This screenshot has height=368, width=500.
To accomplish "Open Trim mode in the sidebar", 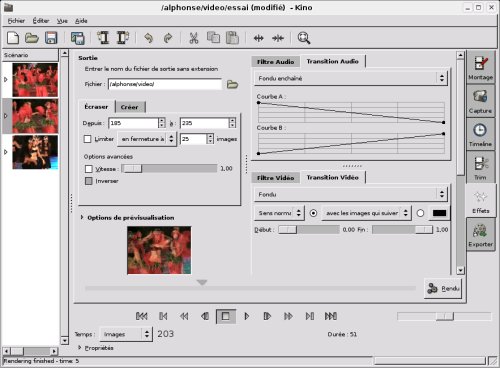I will coord(480,167).
